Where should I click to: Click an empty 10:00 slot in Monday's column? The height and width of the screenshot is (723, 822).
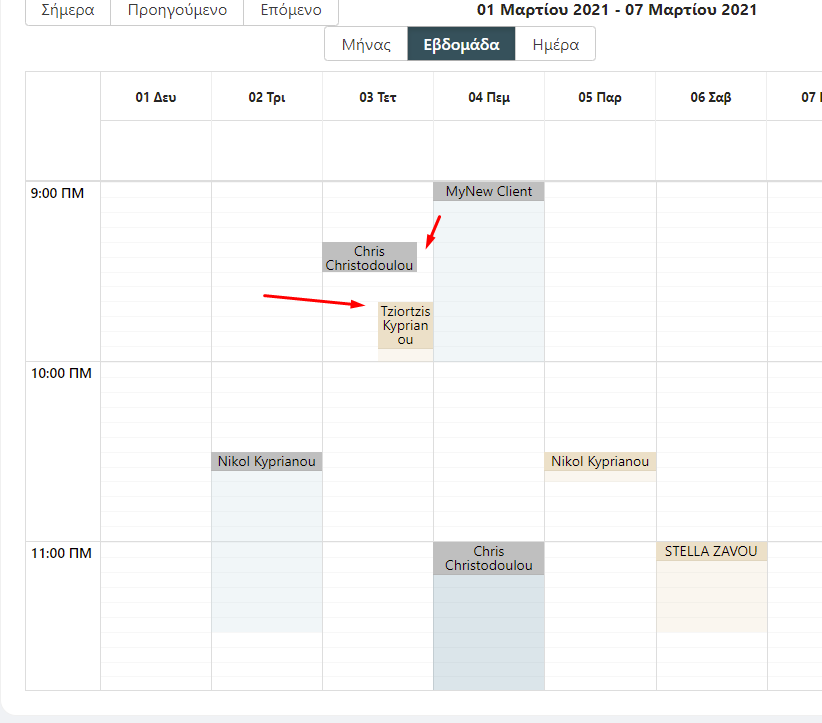coord(155,420)
